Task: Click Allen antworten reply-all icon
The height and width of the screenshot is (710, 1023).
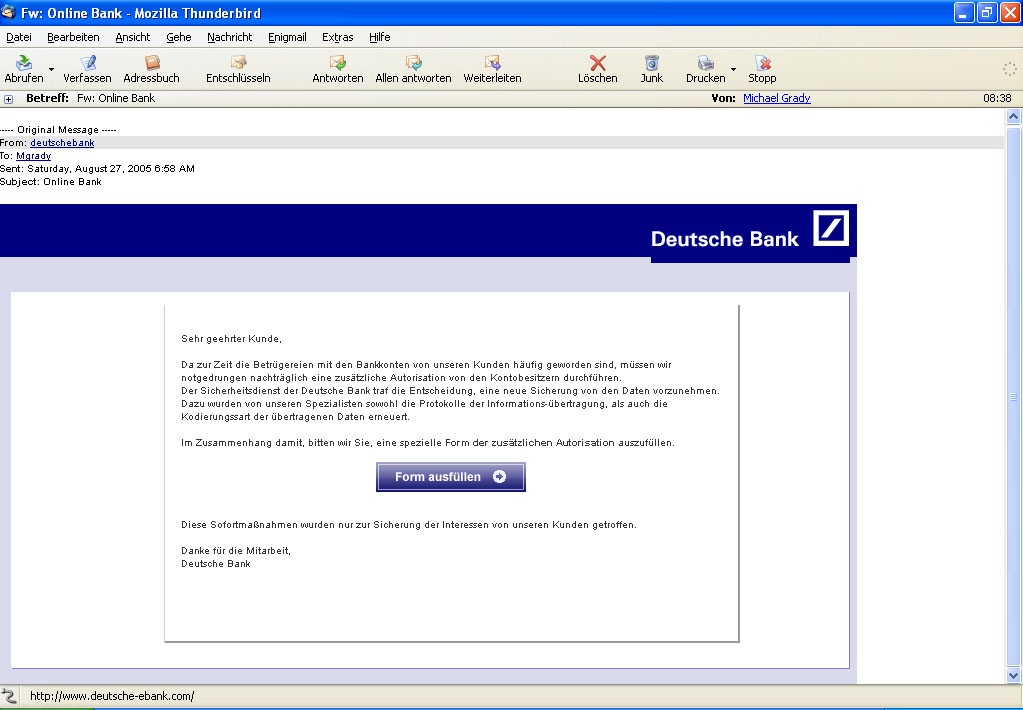Action: click(x=414, y=63)
